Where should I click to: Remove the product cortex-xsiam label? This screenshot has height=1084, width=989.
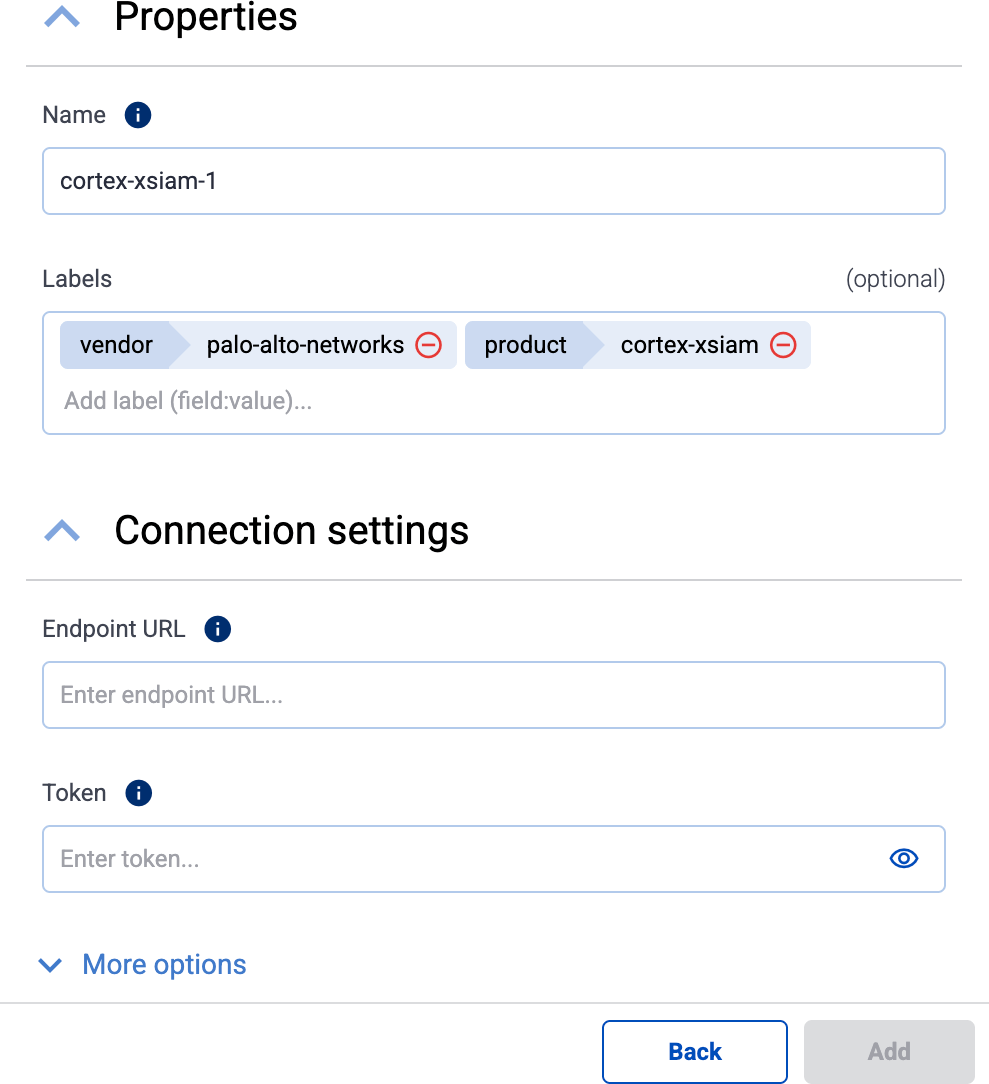click(x=783, y=345)
